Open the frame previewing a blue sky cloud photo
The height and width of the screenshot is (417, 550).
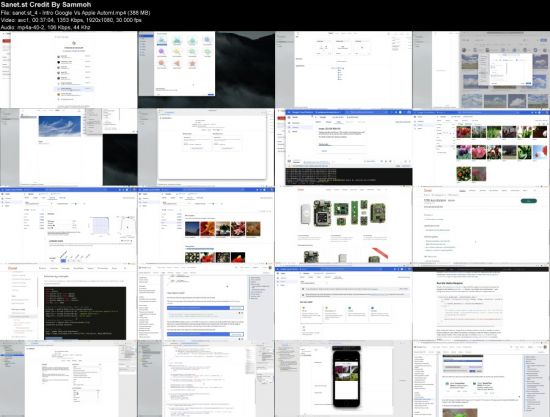coord(68,147)
